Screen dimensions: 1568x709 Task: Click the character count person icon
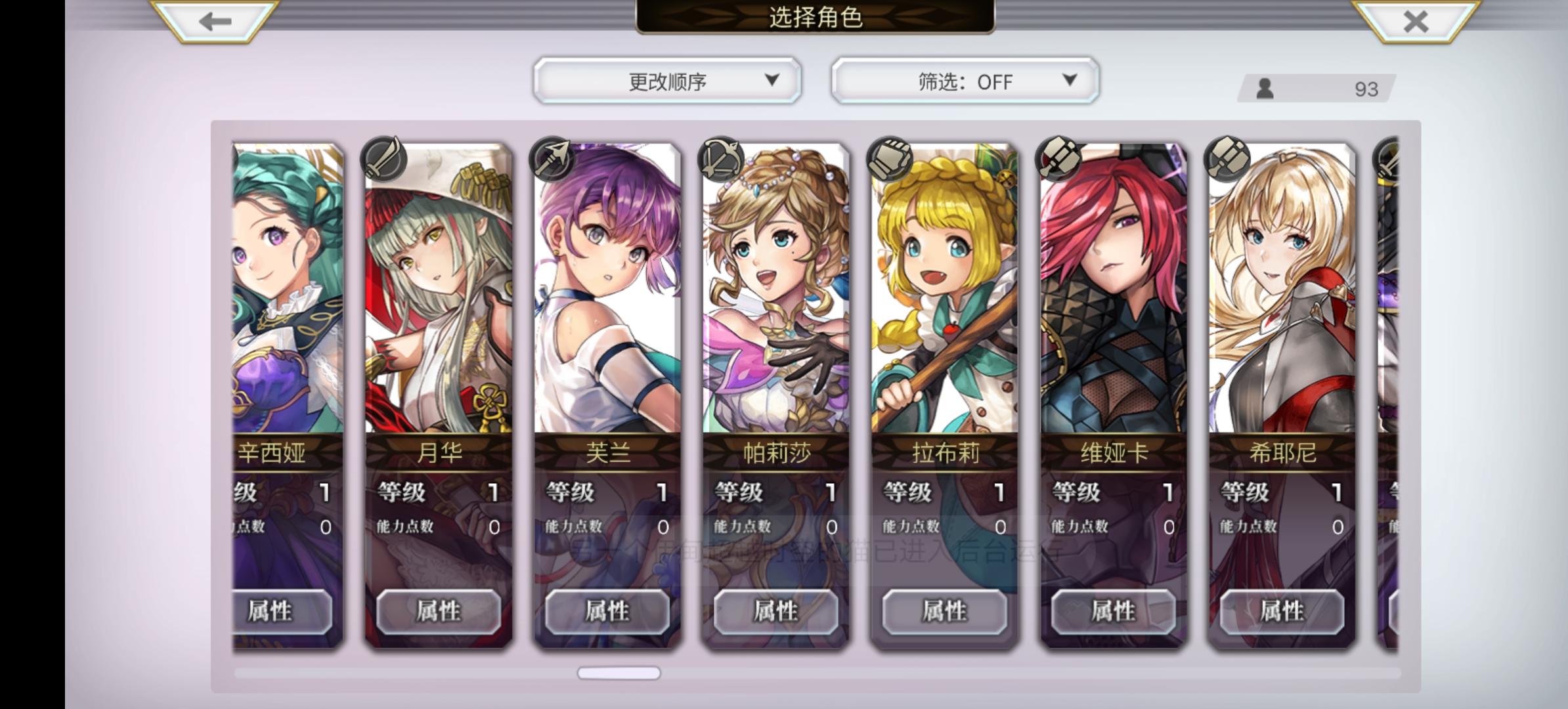click(x=1265, y=89)
